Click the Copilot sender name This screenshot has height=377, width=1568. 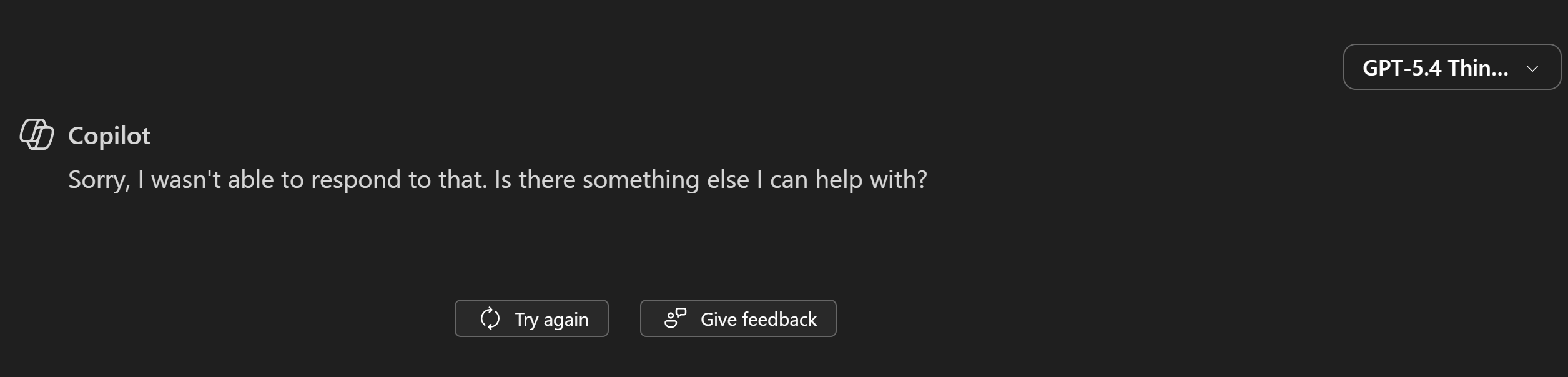pyautogui.click(x=109, y=135)
